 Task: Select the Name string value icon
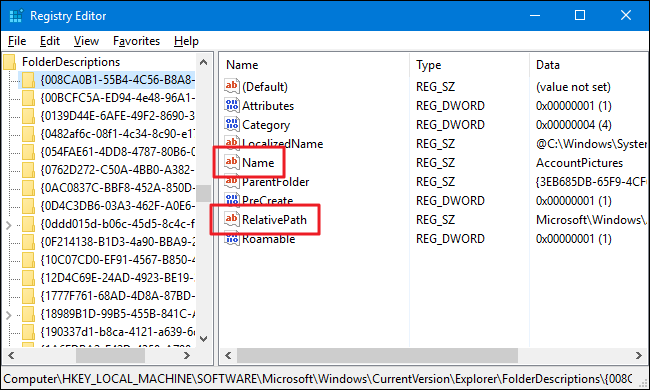coord(232,162)
